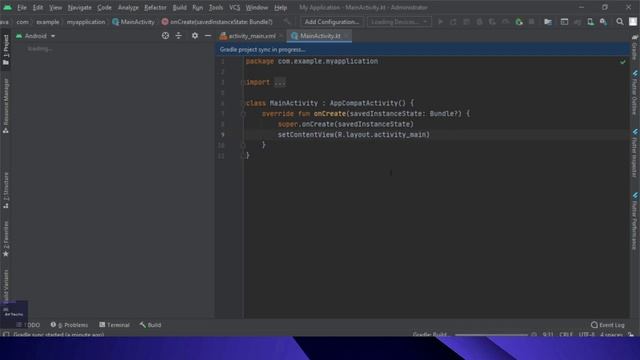Click the Gradle Build progress bar
The image size is (640, 360).
click(491, 335)
